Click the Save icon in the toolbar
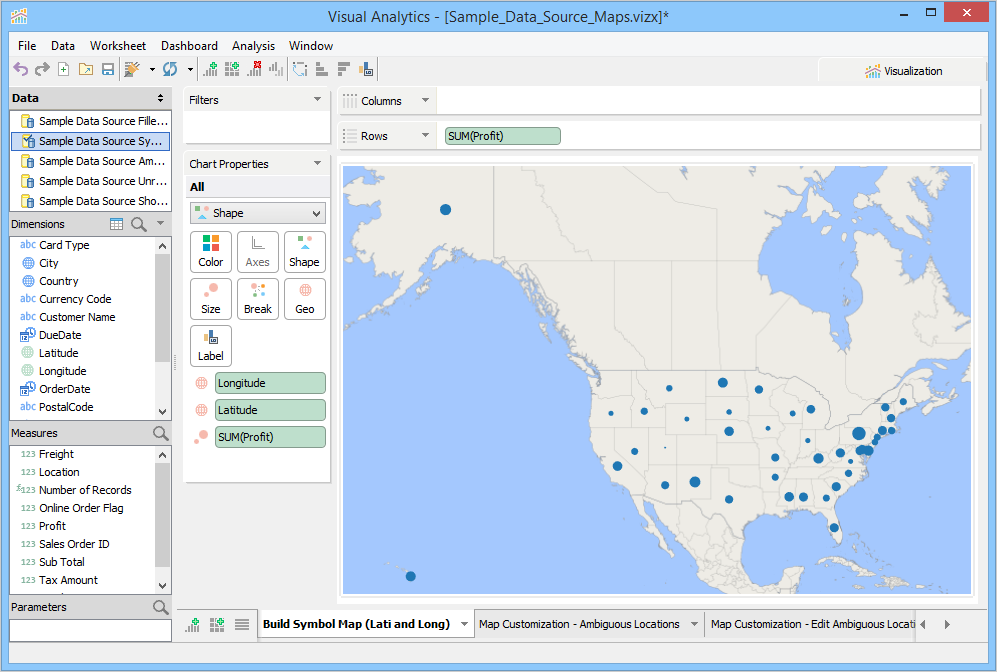This screenshot has height=672, width=997. click(108, 69)
